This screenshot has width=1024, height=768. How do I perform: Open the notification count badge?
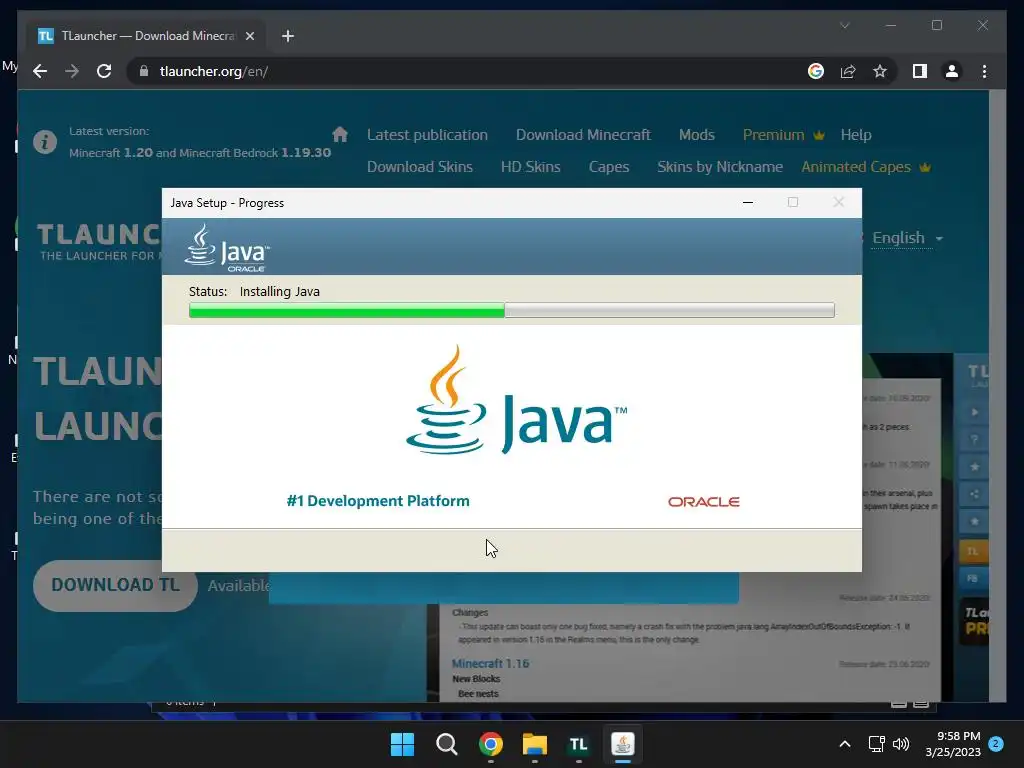click(x=996, y=743)
